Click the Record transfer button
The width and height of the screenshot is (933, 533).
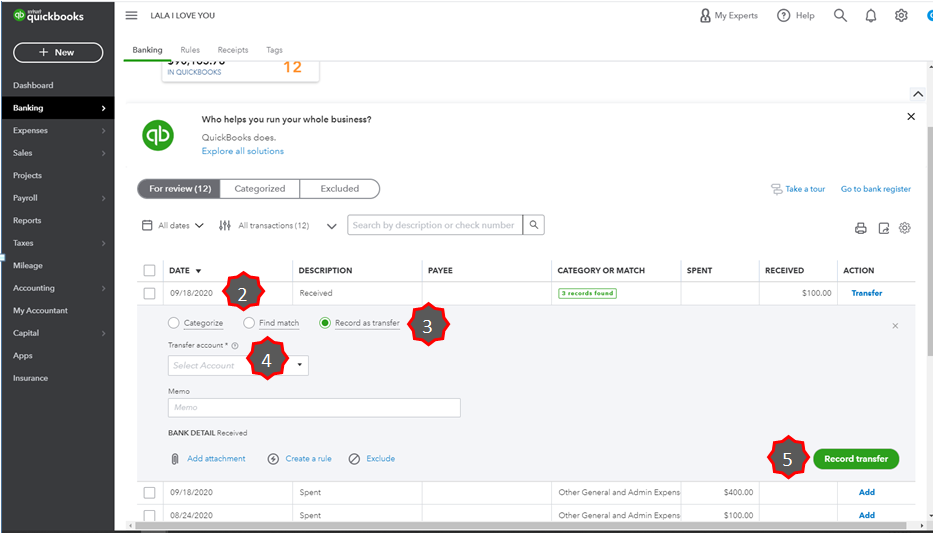coord(856,459)
